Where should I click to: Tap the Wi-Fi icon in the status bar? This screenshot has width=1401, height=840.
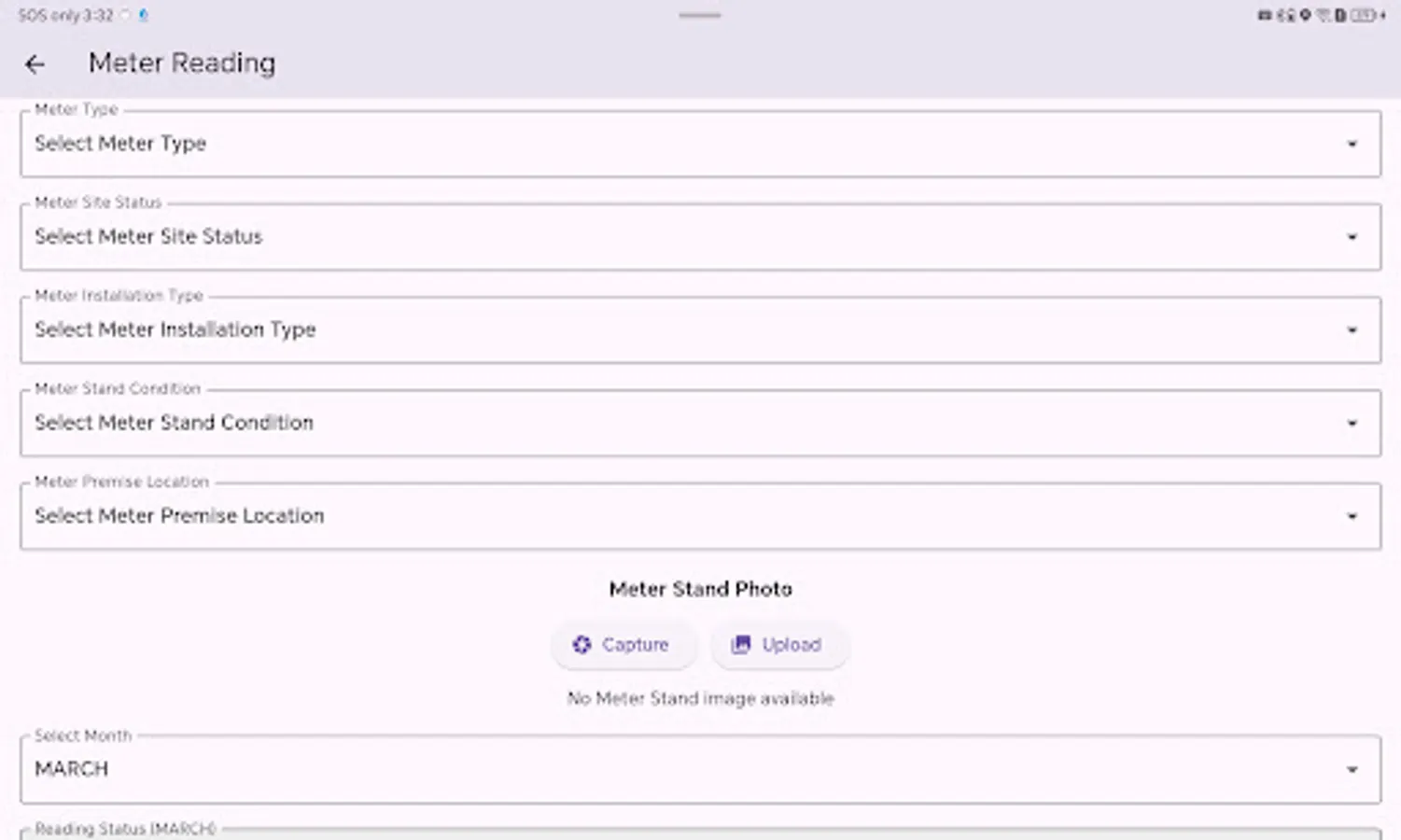(1322, 15)
